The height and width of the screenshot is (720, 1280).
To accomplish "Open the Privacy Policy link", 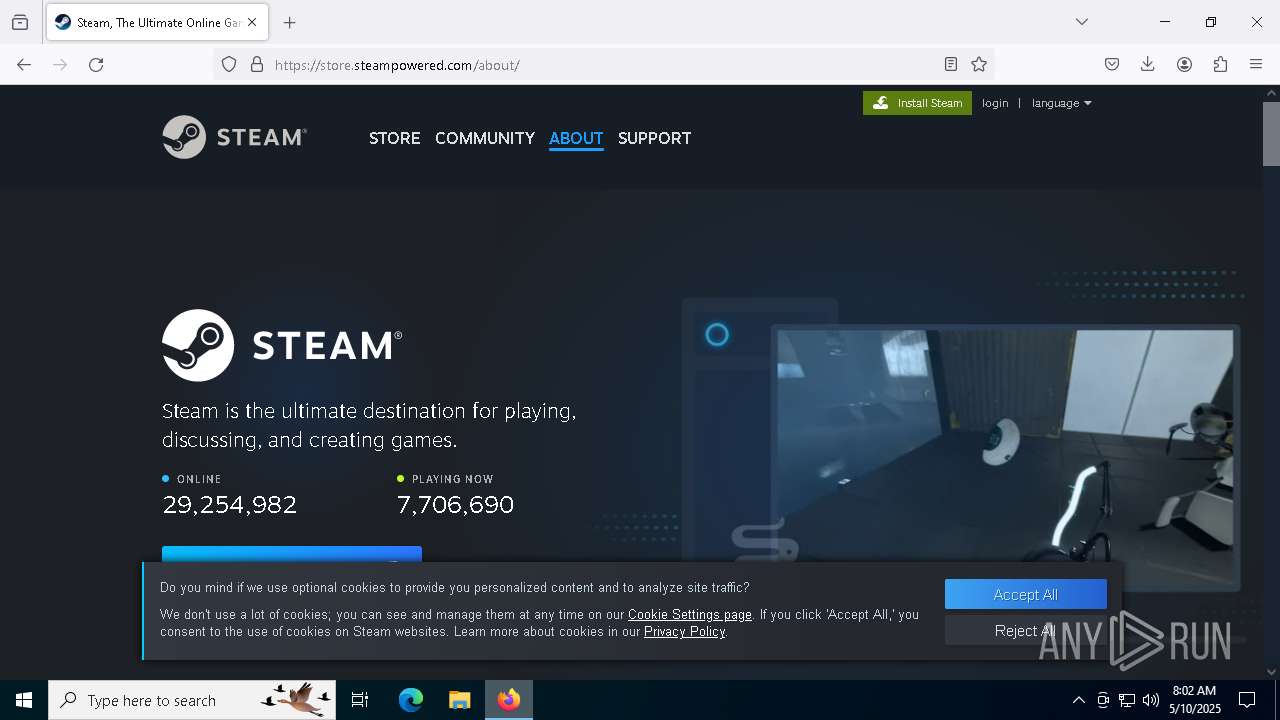I will [685, 631].
